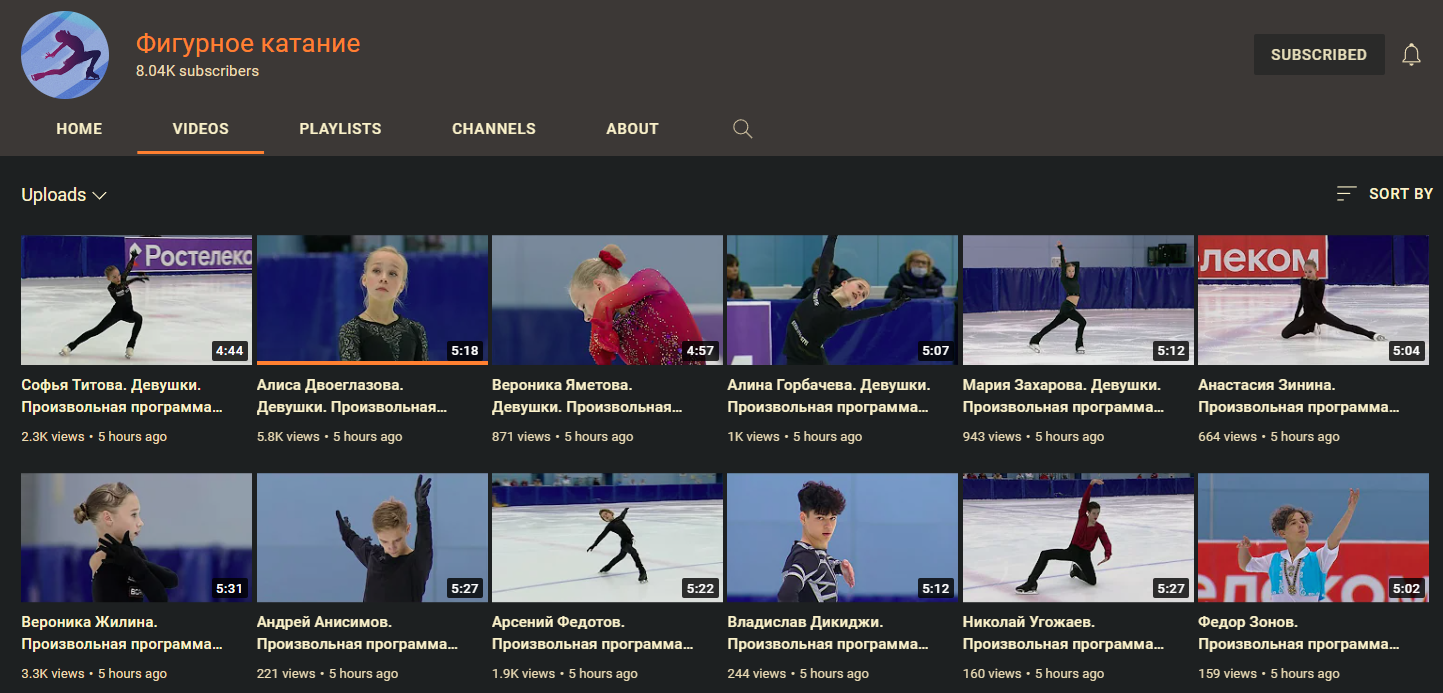Open the Владислав Дикиджи video title link
The width and height of the screenshot is (1443, 693).
point(826,633)
